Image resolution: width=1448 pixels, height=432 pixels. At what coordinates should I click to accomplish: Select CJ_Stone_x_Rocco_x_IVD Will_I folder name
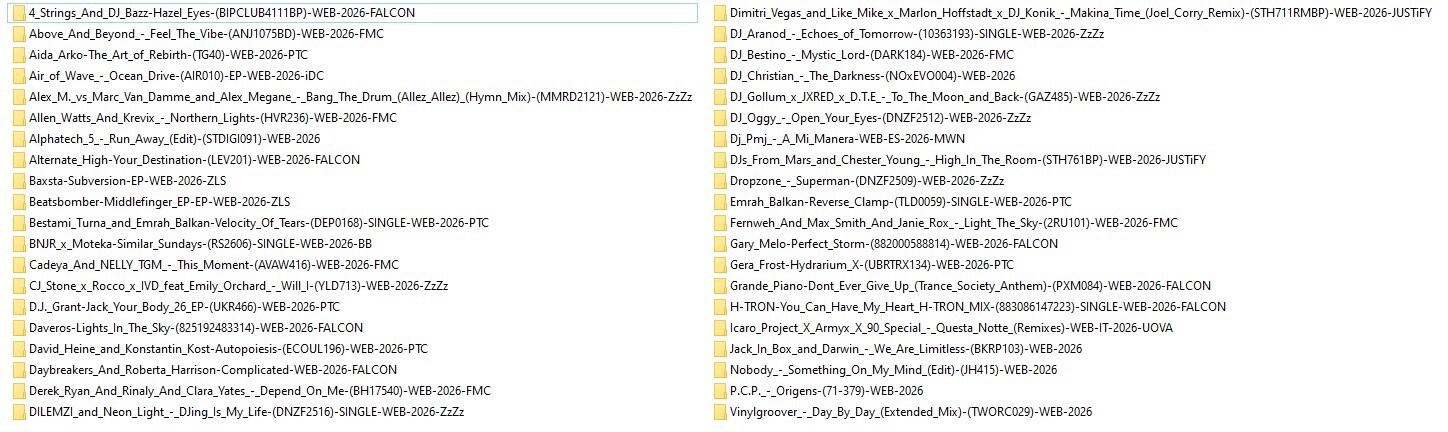[x=239, y=286]
